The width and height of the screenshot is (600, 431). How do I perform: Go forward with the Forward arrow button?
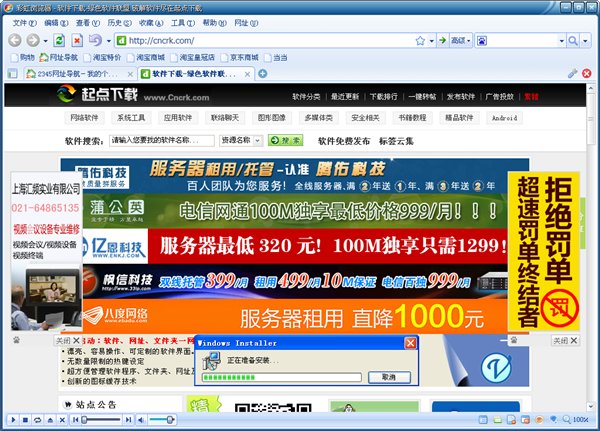[x=33, y=40]
